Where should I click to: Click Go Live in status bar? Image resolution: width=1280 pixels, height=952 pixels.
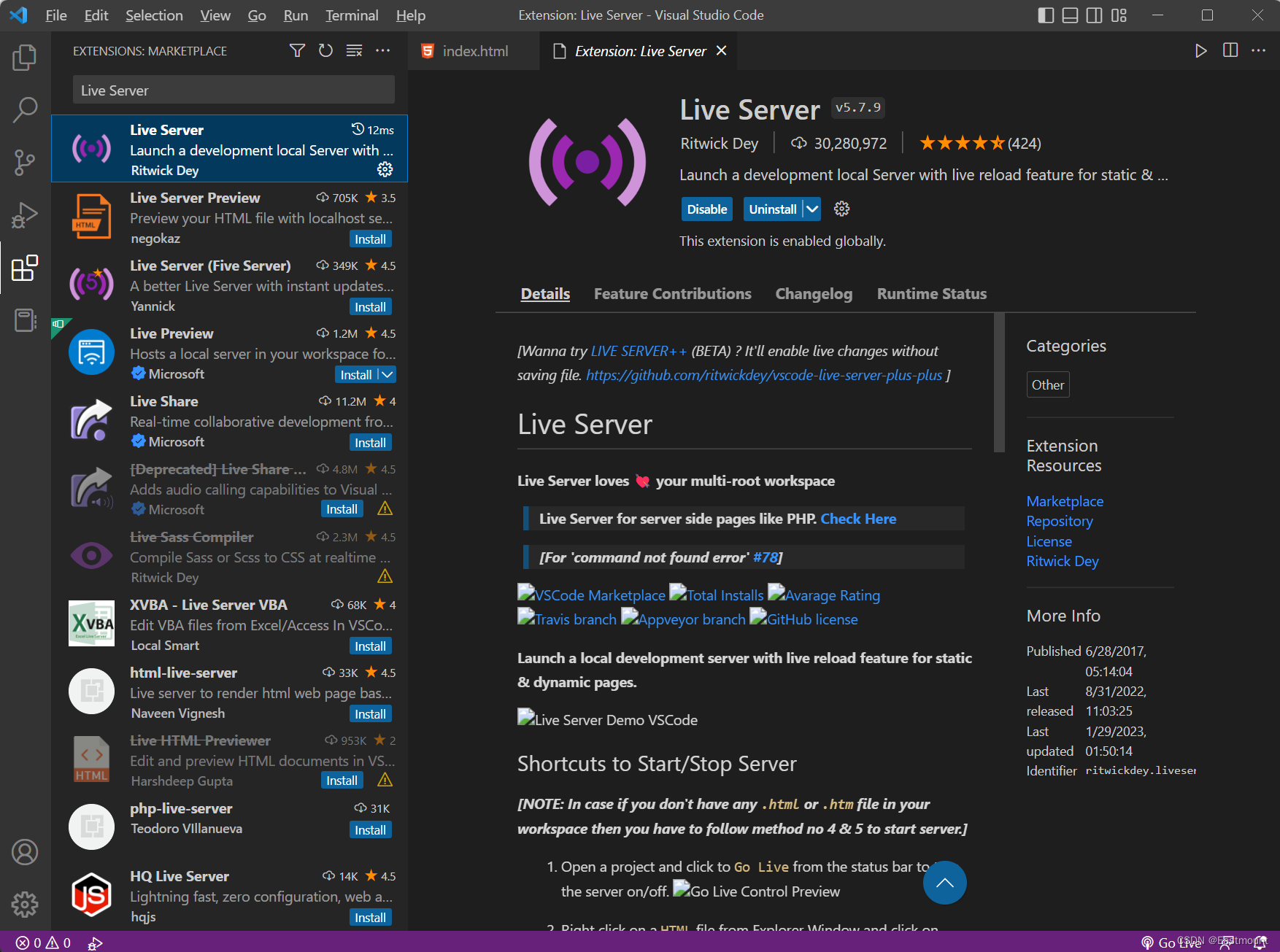pos(1171,943)
